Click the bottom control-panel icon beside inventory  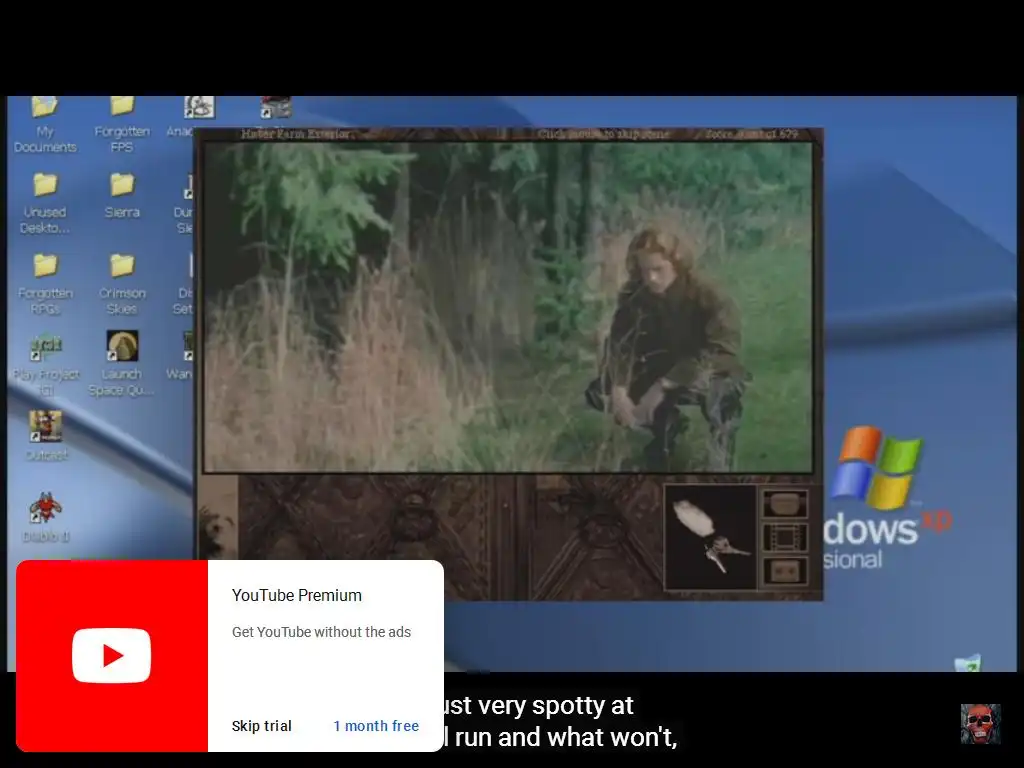tap(785, 571)
